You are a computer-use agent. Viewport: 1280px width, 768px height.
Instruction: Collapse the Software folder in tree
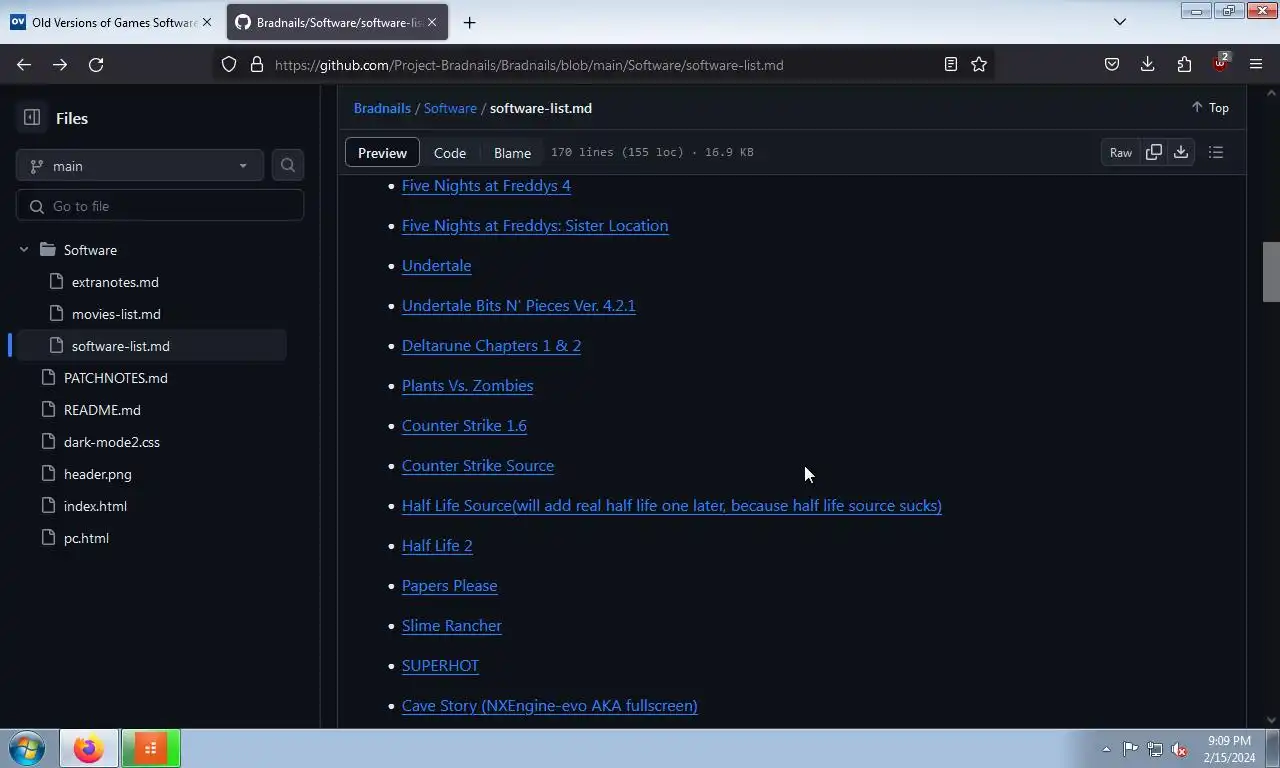coord(24,250)
